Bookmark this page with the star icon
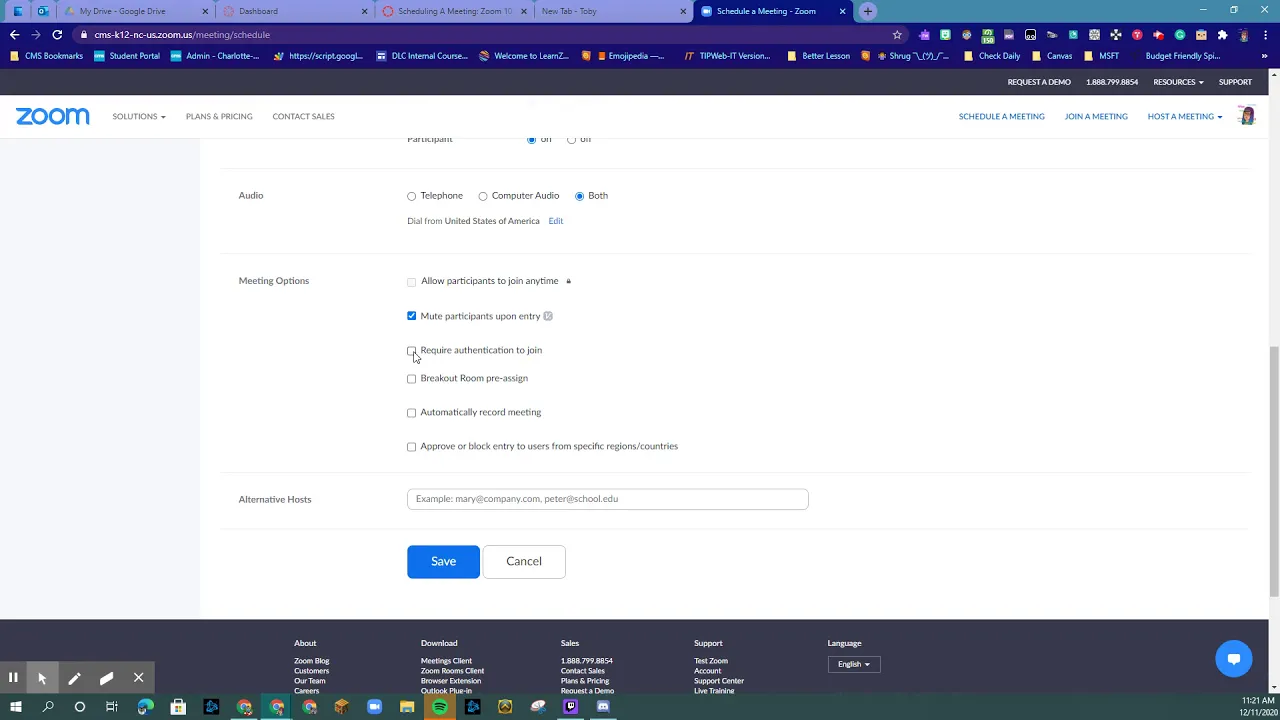Viewport: 1280px width, 720px height. click(897, 34)
